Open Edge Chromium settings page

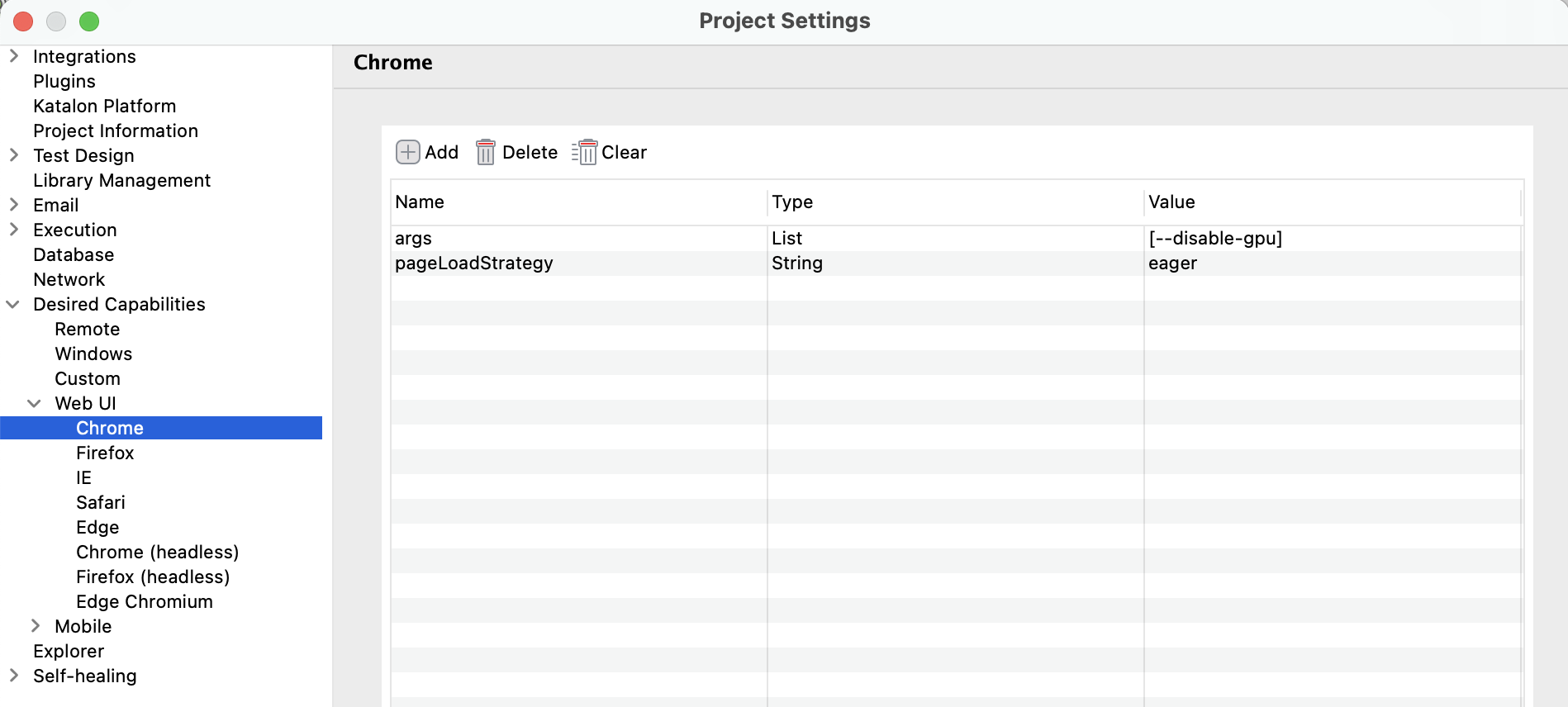(144, 601)
